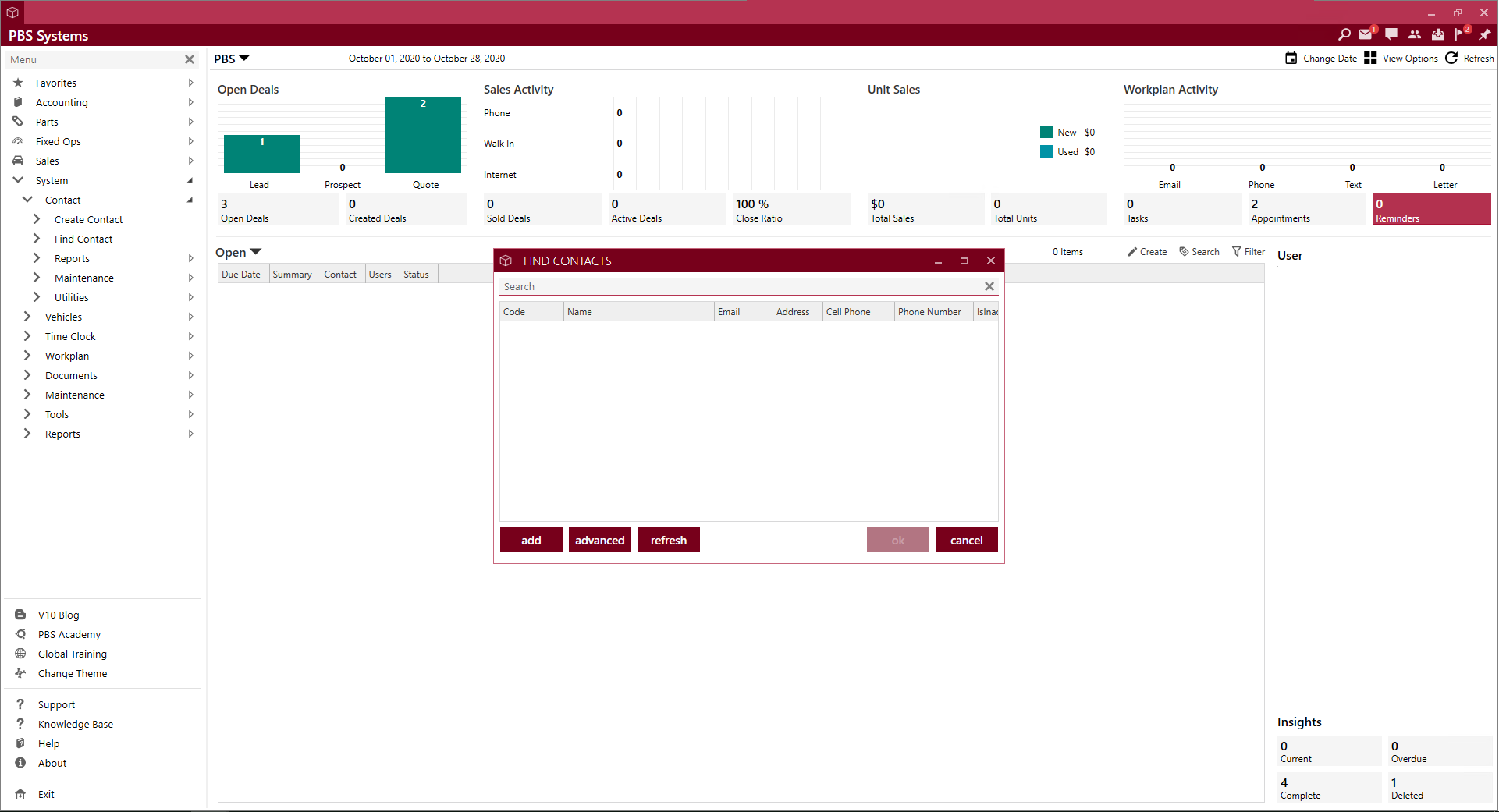Viewport: 1499px width, 812px height.
Task: Click the Global Training globe icon
Action: tap(20, 654)
